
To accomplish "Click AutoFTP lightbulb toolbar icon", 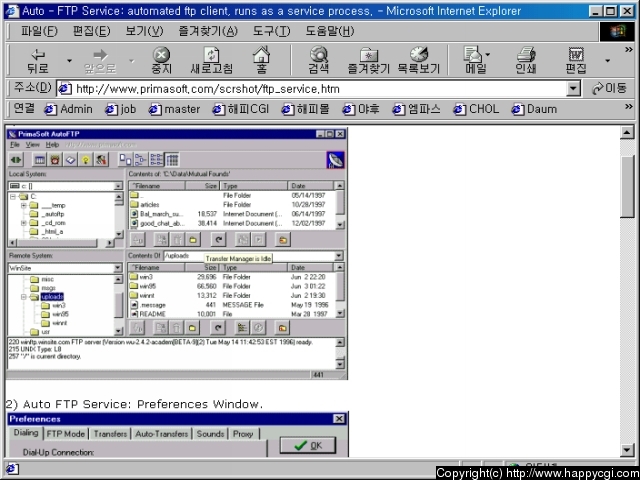I will (x=85, y=160).
